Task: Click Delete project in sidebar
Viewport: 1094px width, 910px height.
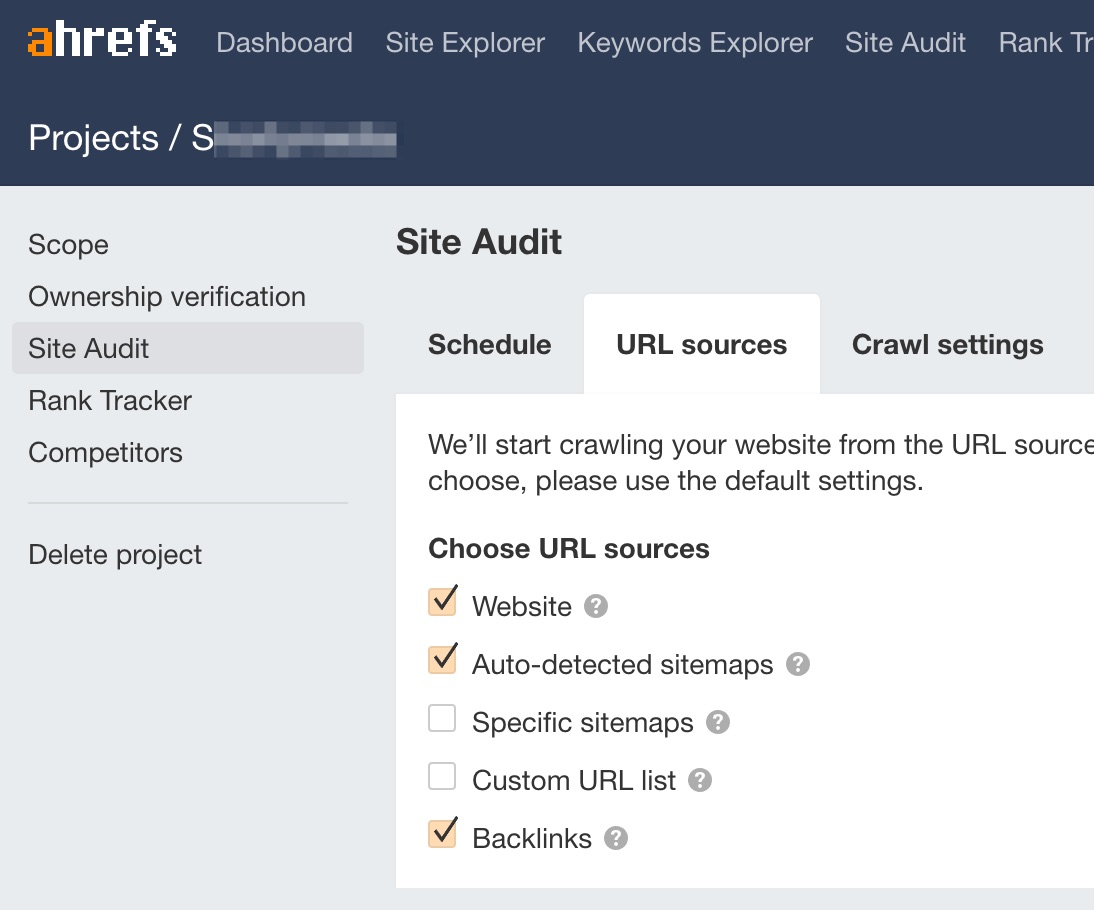Action: click(115, 555)
